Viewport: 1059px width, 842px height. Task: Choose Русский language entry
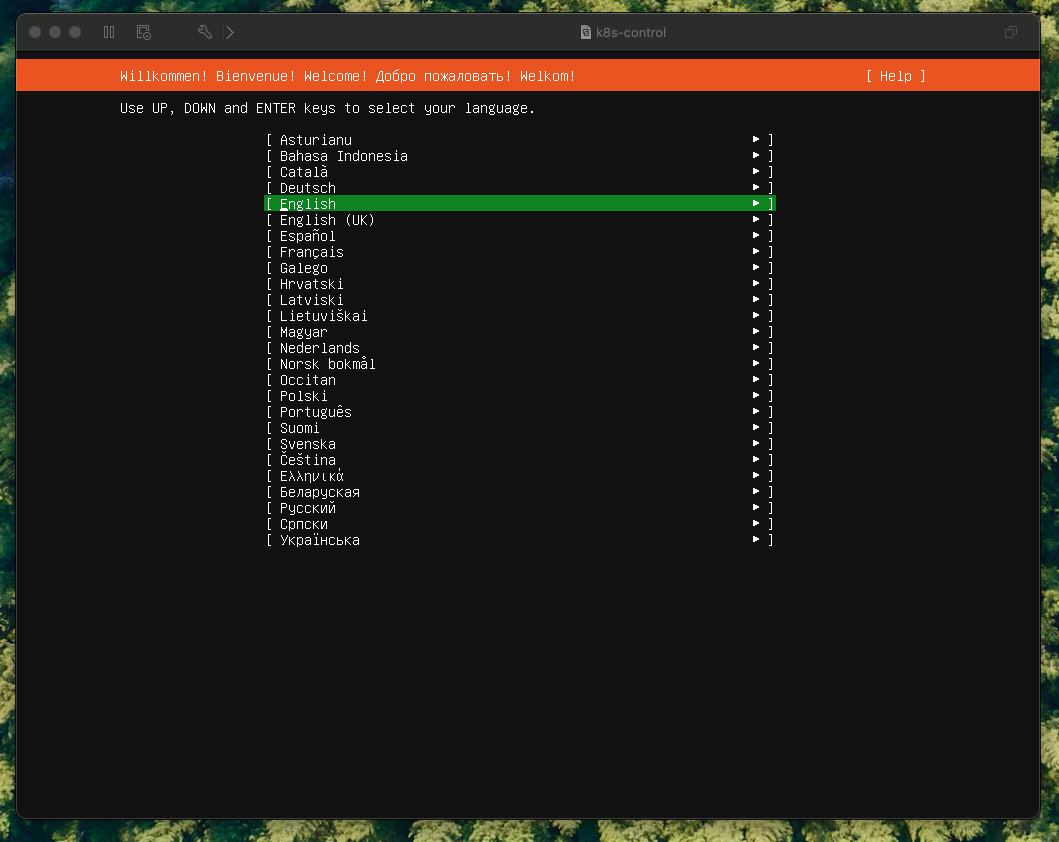(x=308, y=508)
